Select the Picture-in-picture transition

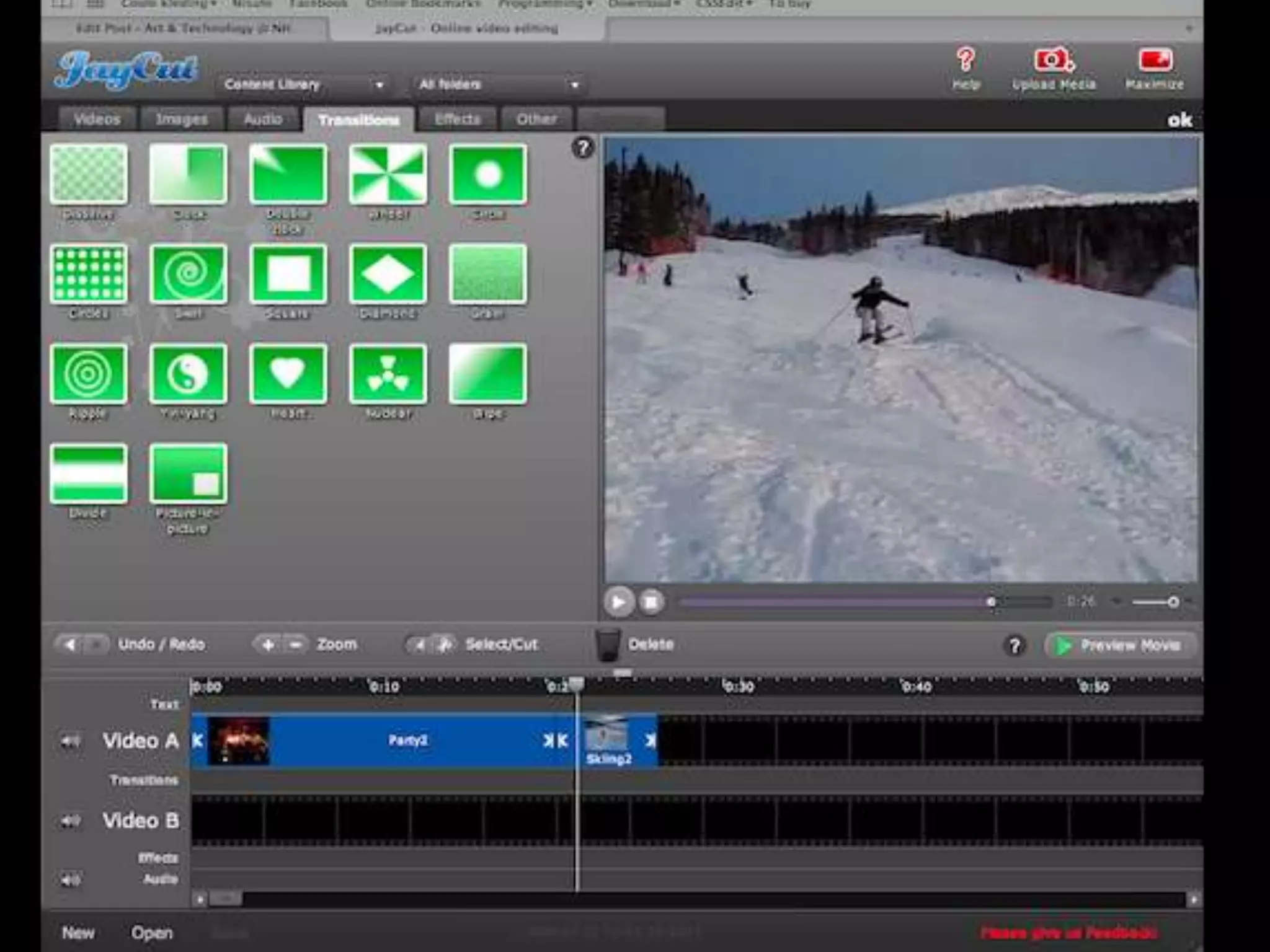189,474
